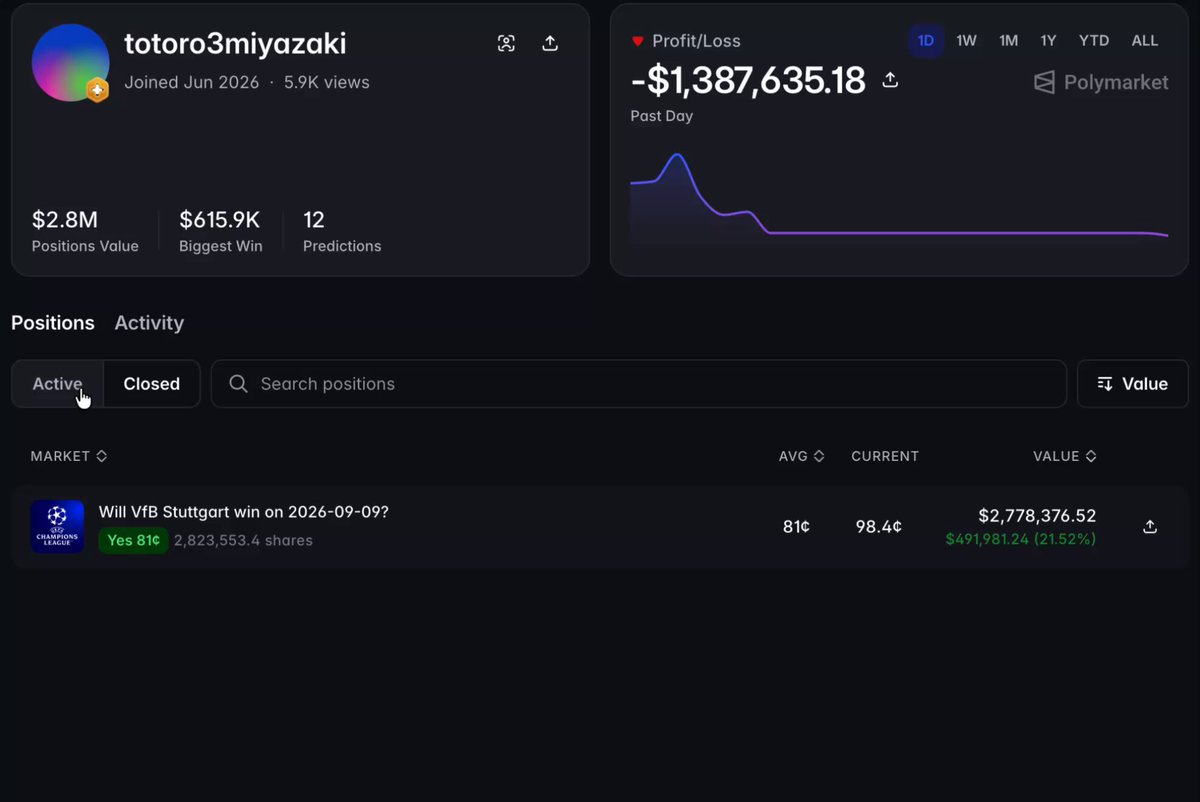Click the 12 Predictions count
The image size is (1200, 802).
pyautogui.click(x=314, y=220)
